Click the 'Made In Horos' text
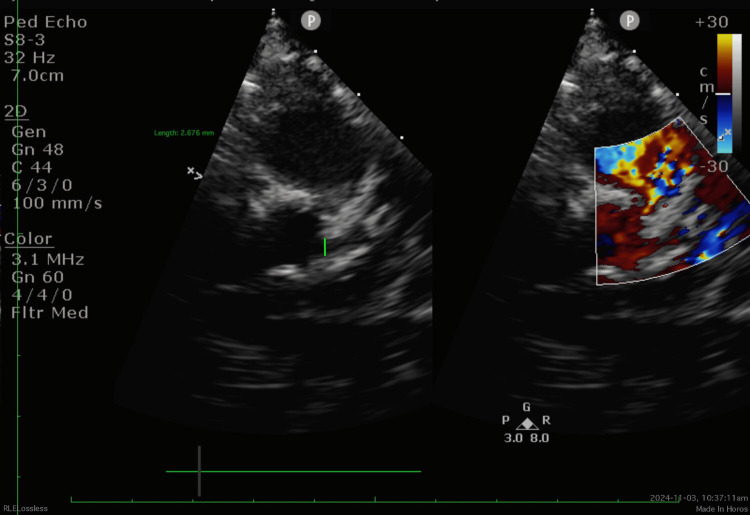This screenshot has height=515, width=750. 721,509
